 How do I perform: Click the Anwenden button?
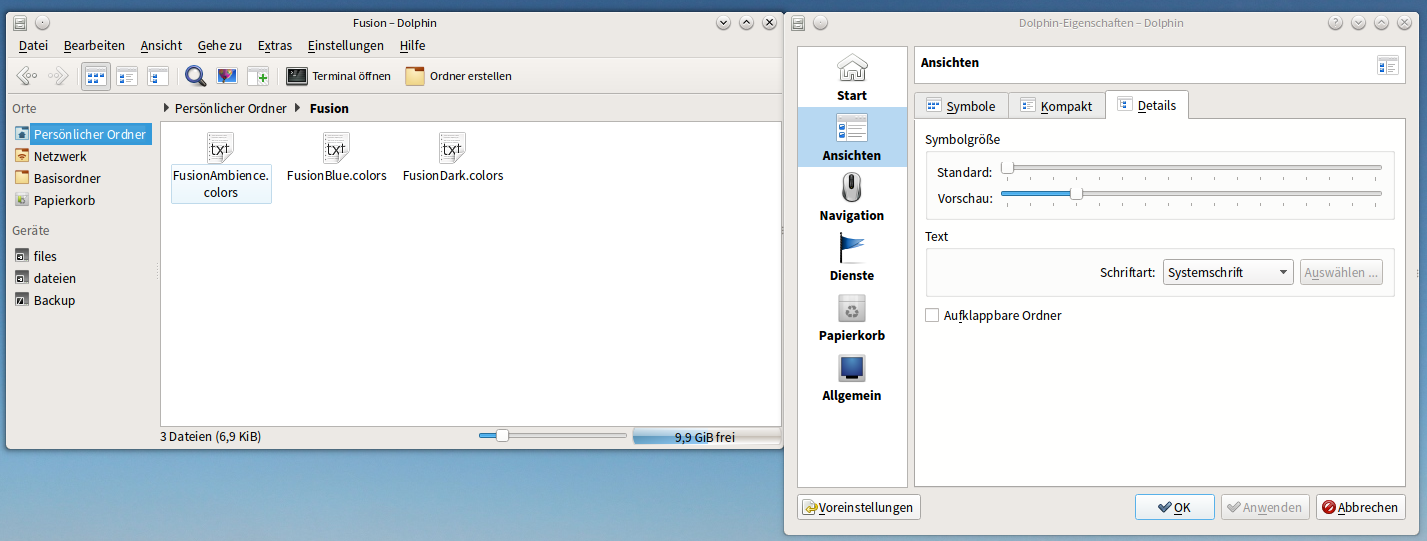(1265, 507)
